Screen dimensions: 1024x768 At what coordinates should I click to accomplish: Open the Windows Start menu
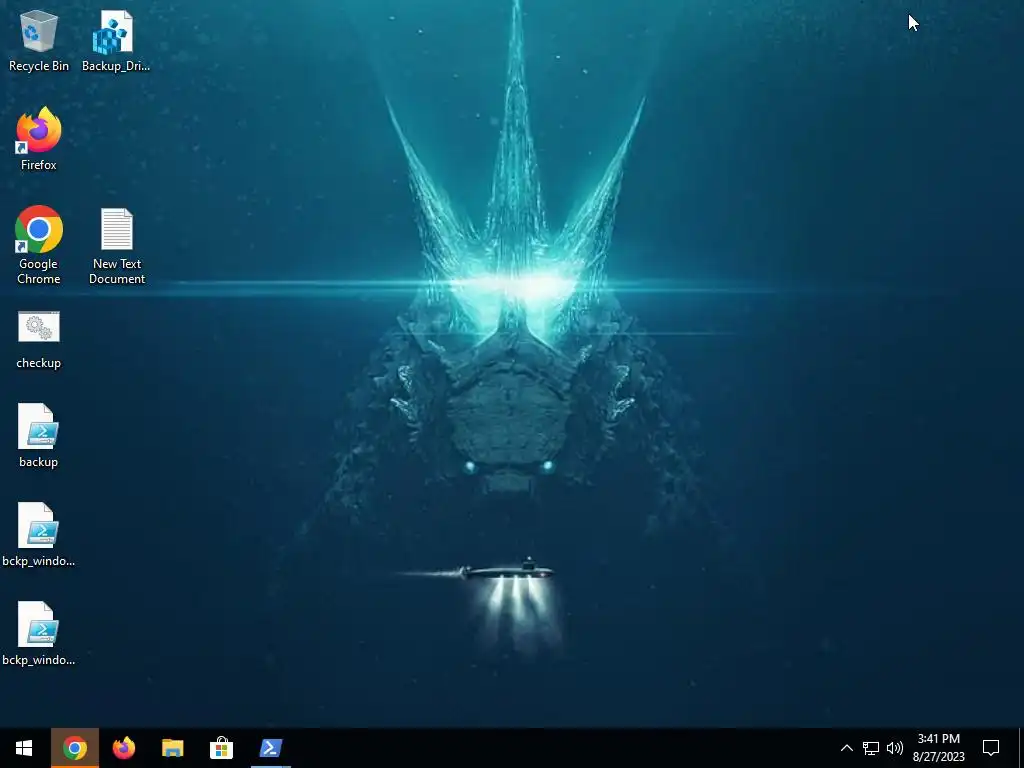coord(24,748)
